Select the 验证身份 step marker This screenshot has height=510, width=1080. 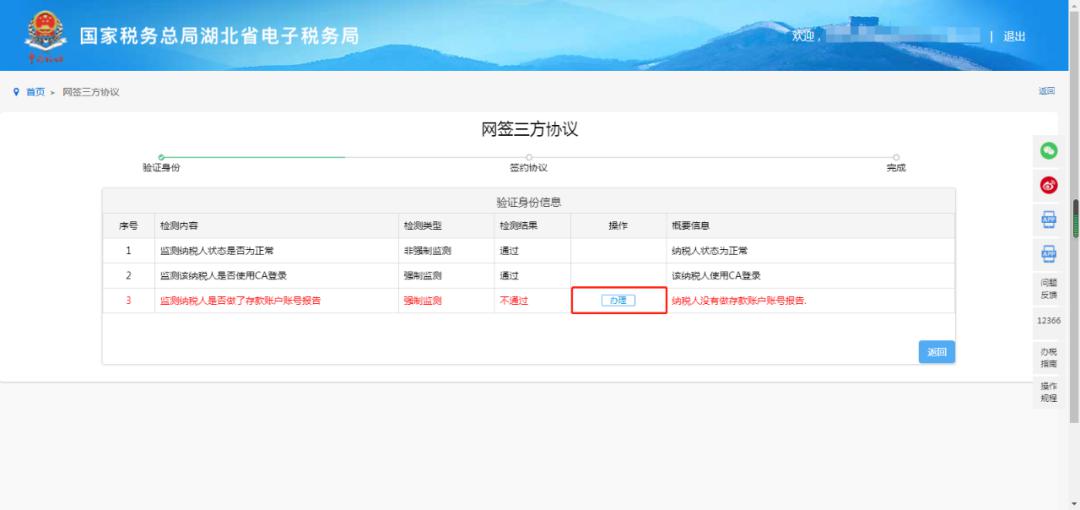[161, 158]
